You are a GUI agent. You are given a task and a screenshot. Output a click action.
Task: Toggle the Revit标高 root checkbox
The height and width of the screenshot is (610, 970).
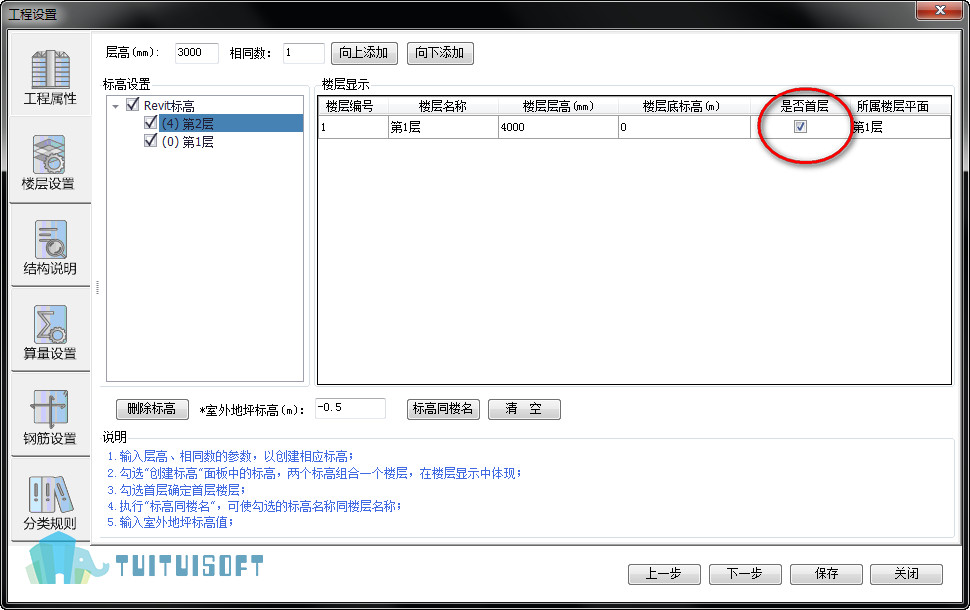click(133, 105)
